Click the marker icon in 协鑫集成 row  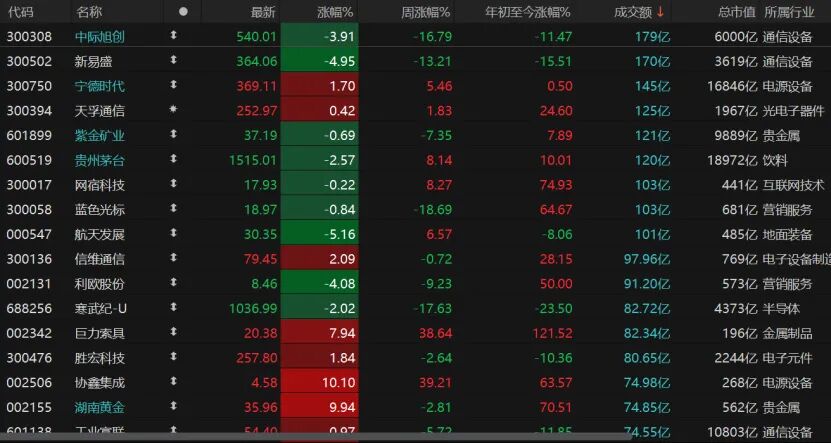pos(173,382)
